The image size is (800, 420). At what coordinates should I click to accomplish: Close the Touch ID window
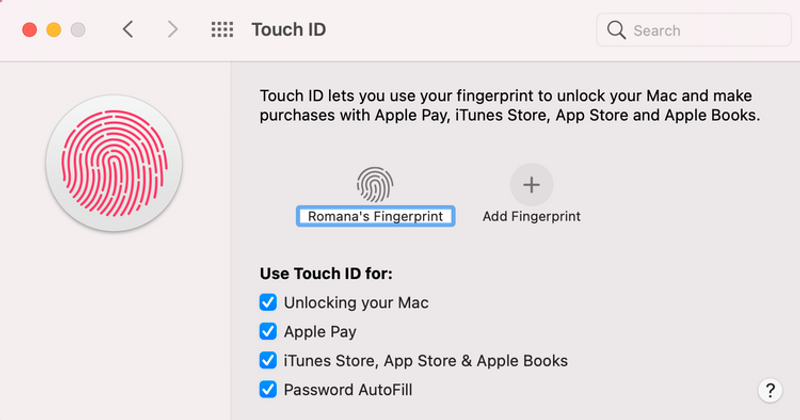30,30
